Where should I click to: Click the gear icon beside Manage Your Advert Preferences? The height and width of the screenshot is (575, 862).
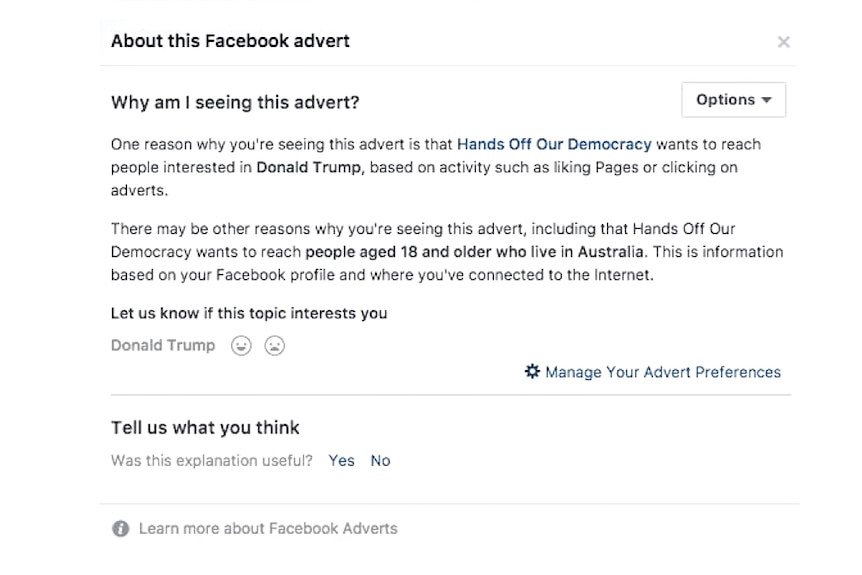(x=532, y=372)
